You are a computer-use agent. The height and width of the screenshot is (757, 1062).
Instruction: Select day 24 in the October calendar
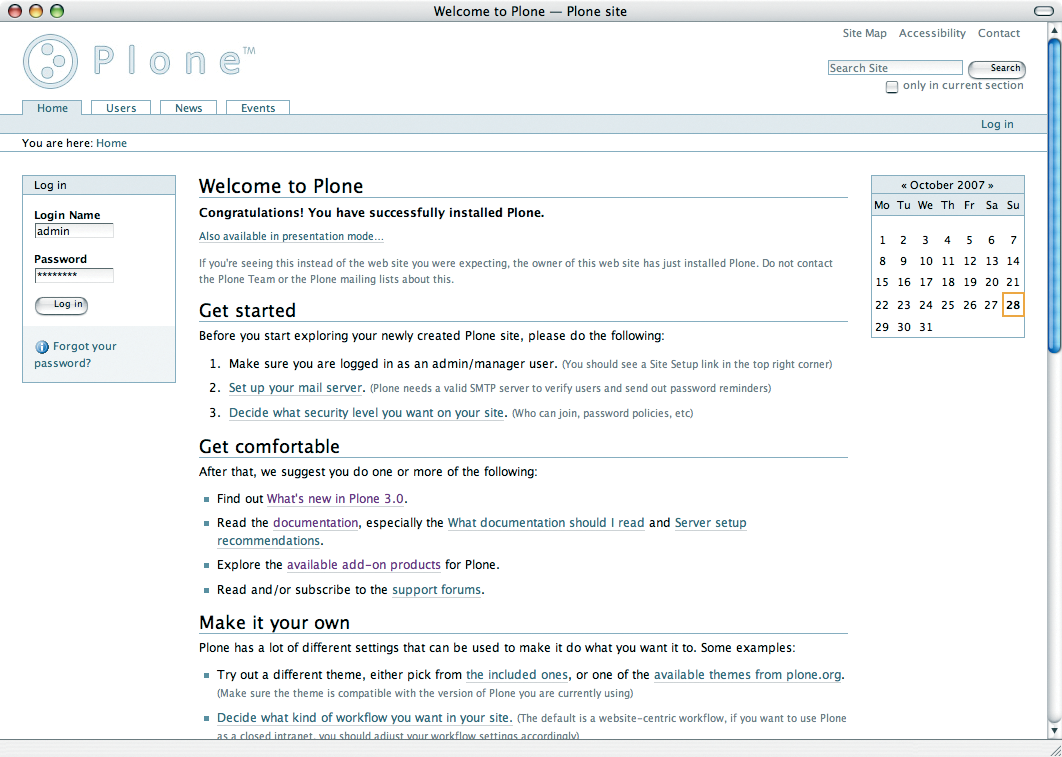(x=926, y=305)
